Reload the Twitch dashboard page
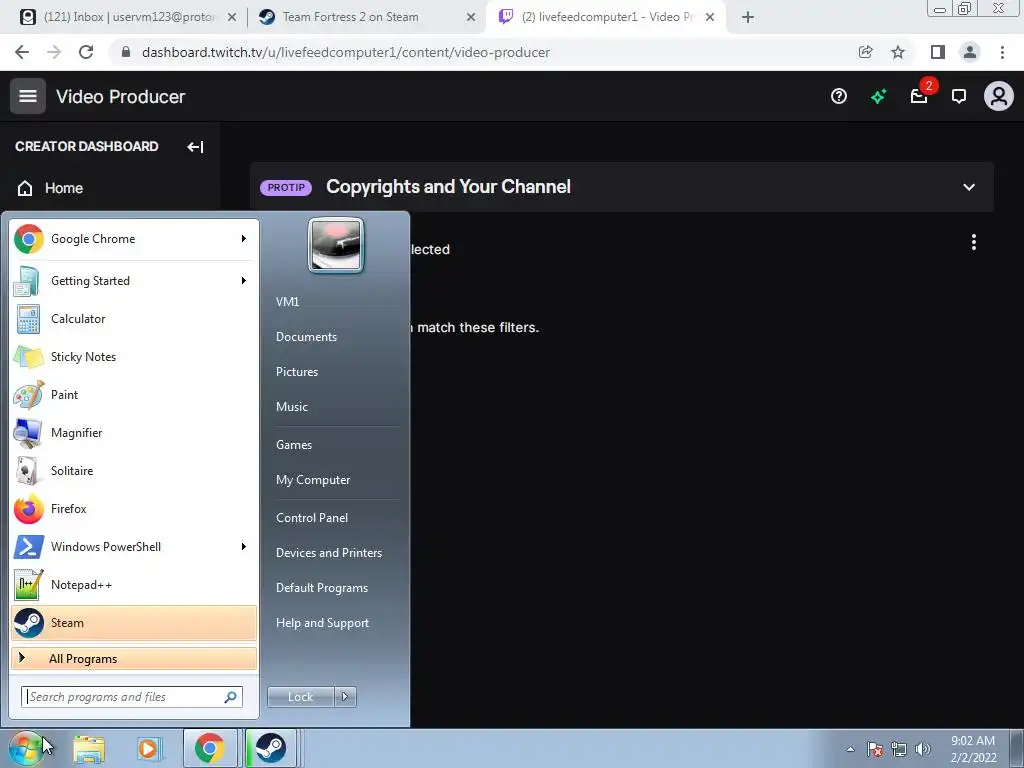The width and height of the screenshot is (1024, 768). (86, 52)
